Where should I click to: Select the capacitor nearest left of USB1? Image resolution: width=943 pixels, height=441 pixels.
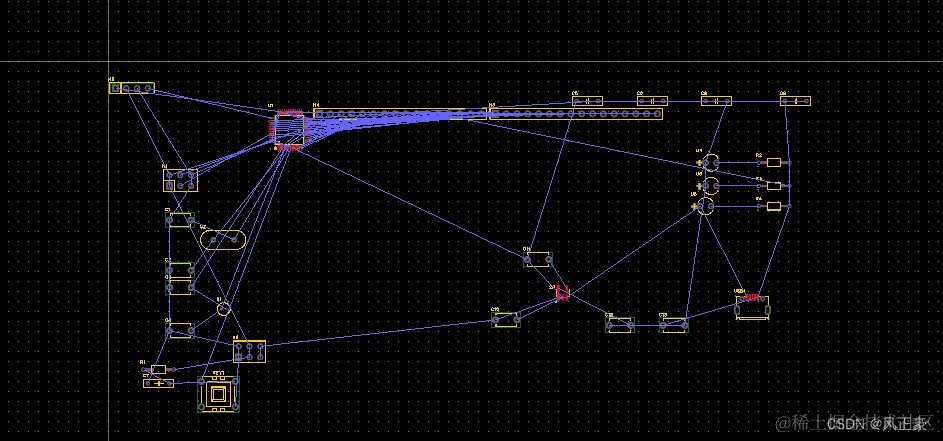[674, 325]
